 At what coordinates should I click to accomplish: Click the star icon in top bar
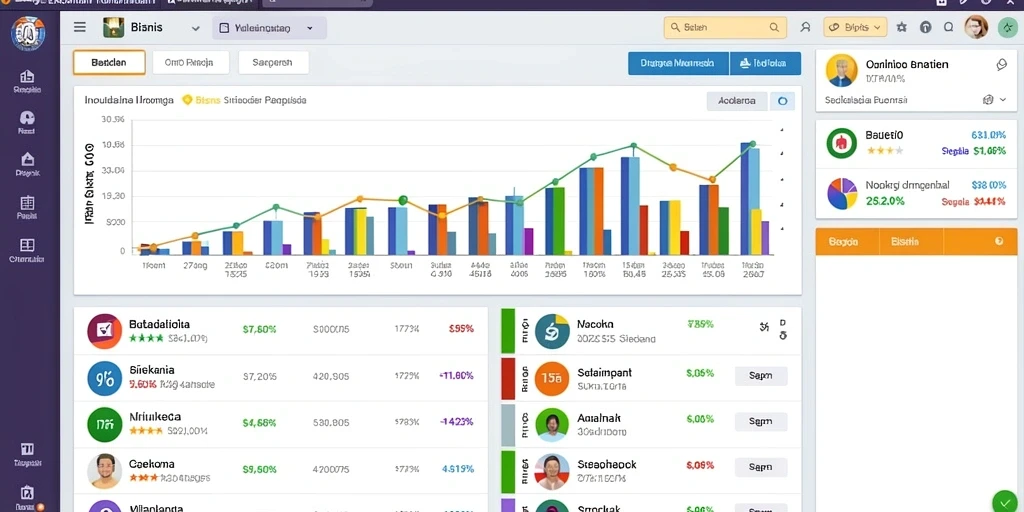[902, 27]
